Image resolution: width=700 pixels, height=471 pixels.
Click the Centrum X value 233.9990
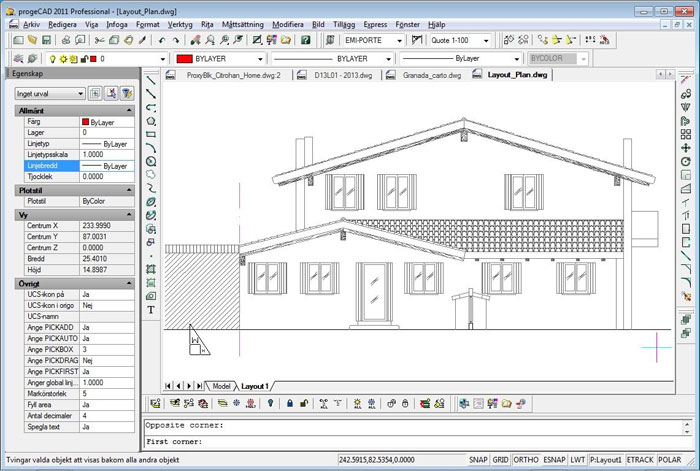tap(107, 225)
